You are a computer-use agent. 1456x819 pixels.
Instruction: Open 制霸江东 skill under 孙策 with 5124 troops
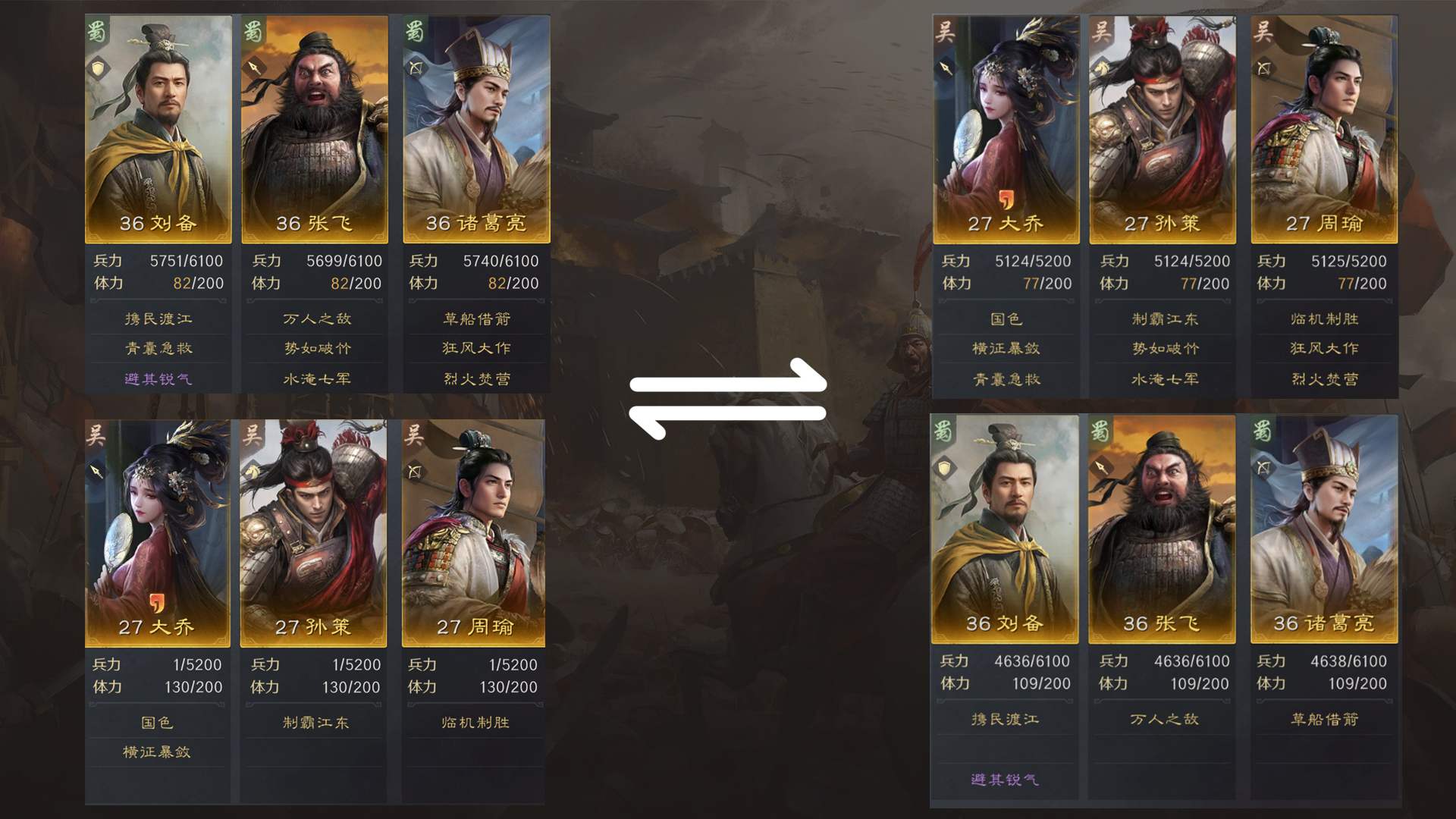click(x=1165, y=319)
